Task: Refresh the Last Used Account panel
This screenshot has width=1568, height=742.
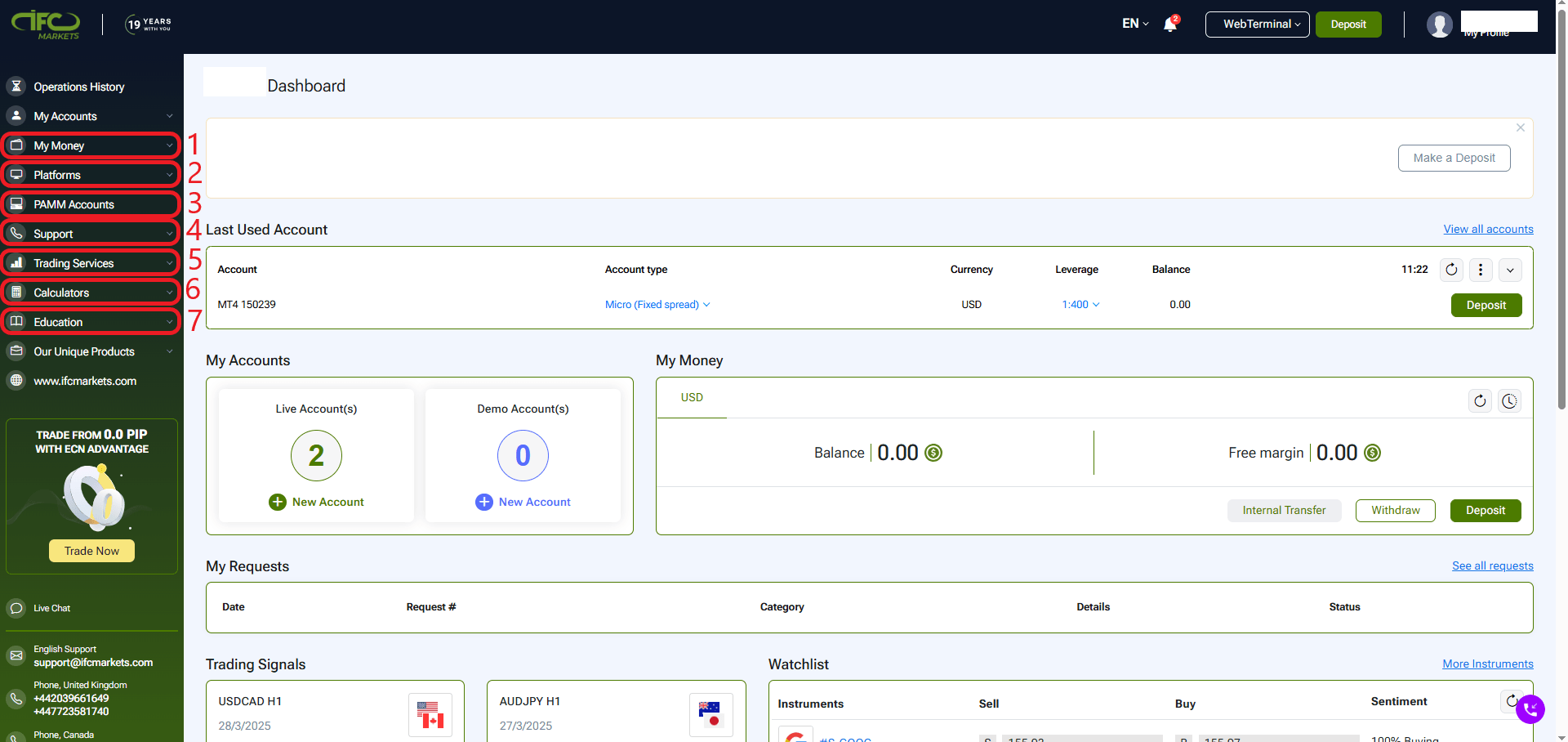Action: [1451, 270]
